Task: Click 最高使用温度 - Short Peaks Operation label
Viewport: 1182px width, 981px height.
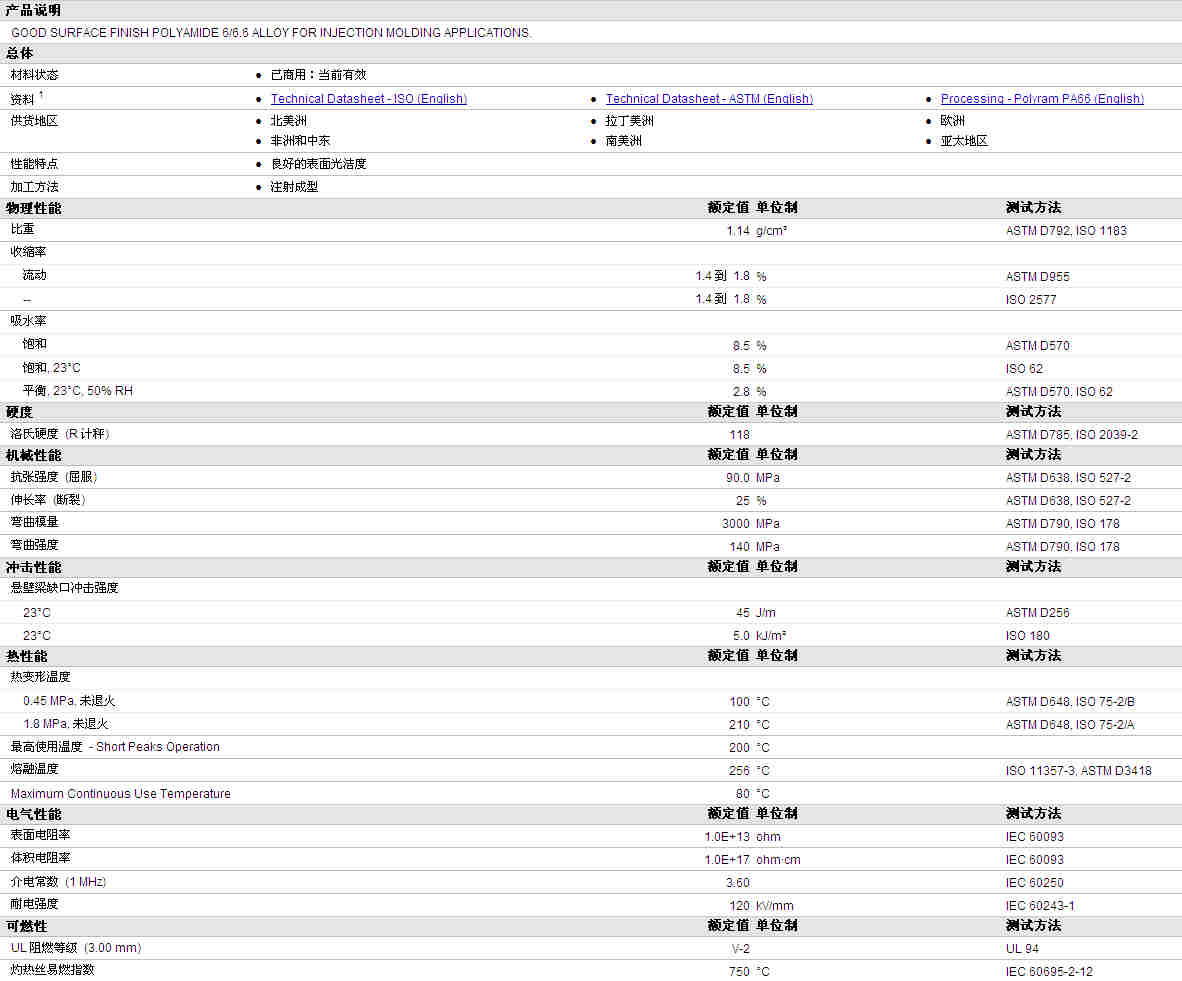Action: coord(115,747)
